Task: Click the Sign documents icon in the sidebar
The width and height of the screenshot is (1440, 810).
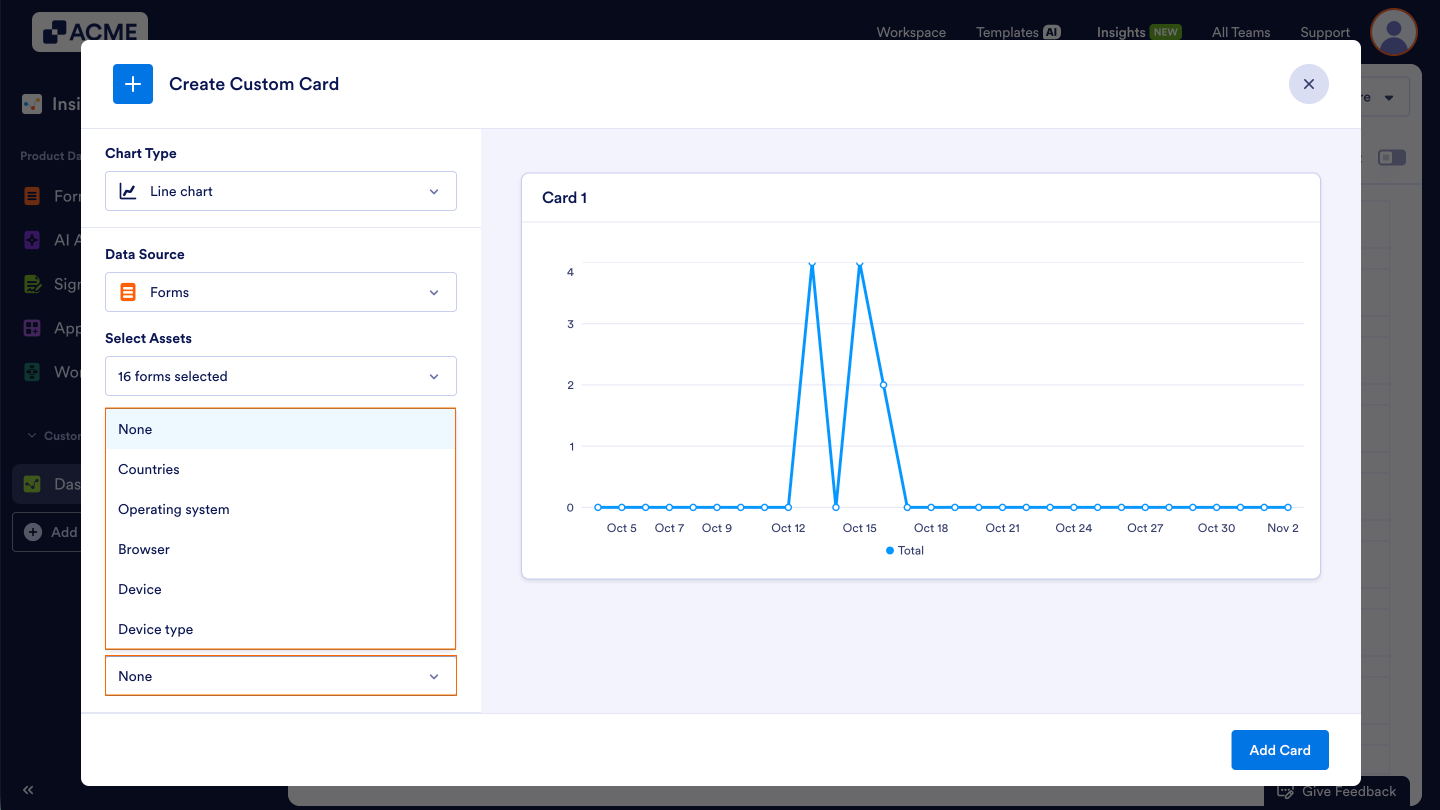Action: click(30, 284)
